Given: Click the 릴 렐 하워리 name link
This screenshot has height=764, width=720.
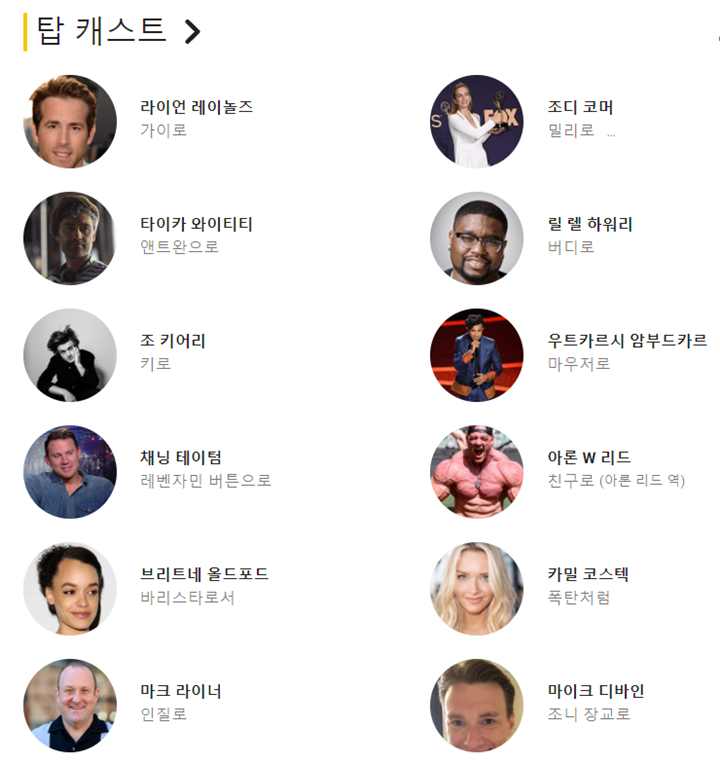Looking at the screenshot, I should (590, 224).
